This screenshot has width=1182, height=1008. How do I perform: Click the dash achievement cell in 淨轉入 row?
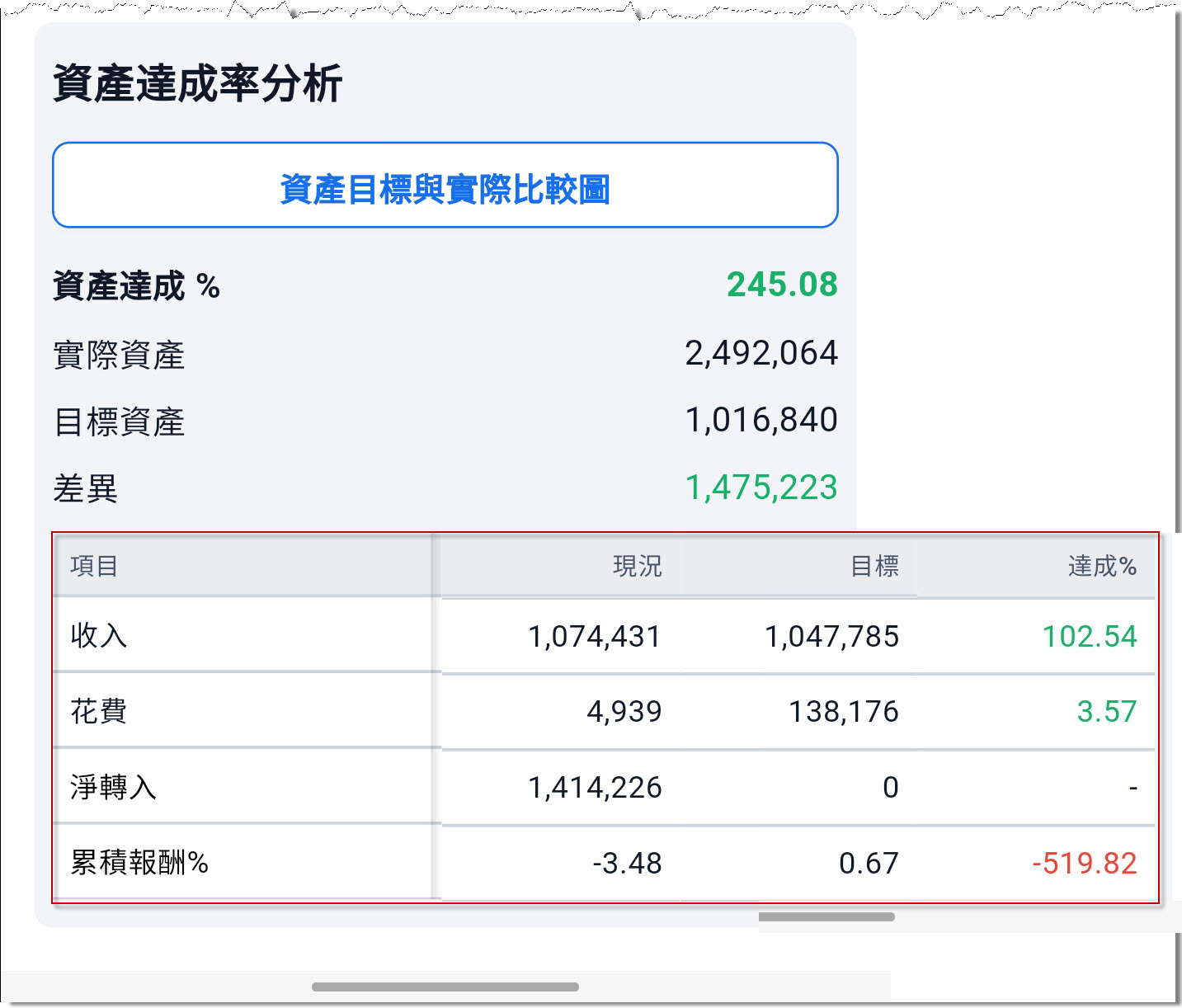[1133, 789]
